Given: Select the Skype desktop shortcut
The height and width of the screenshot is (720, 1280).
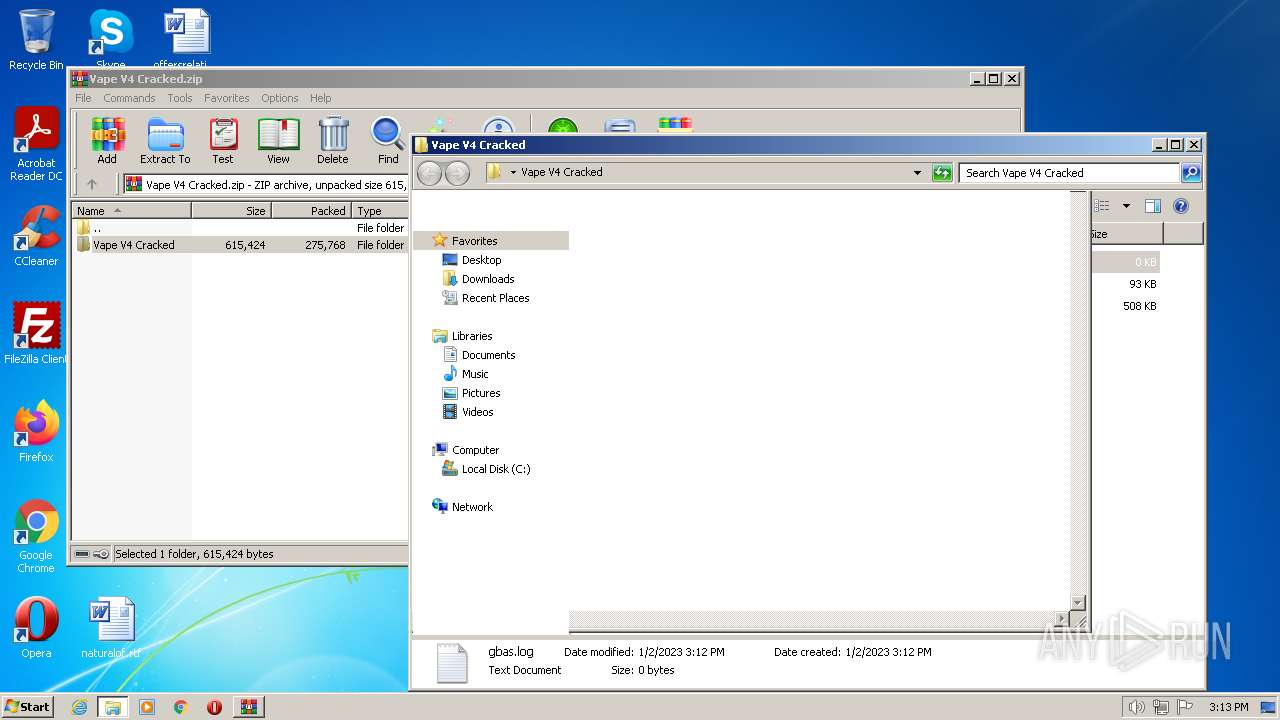Looking at the screenshot, I should pos(110,40).
